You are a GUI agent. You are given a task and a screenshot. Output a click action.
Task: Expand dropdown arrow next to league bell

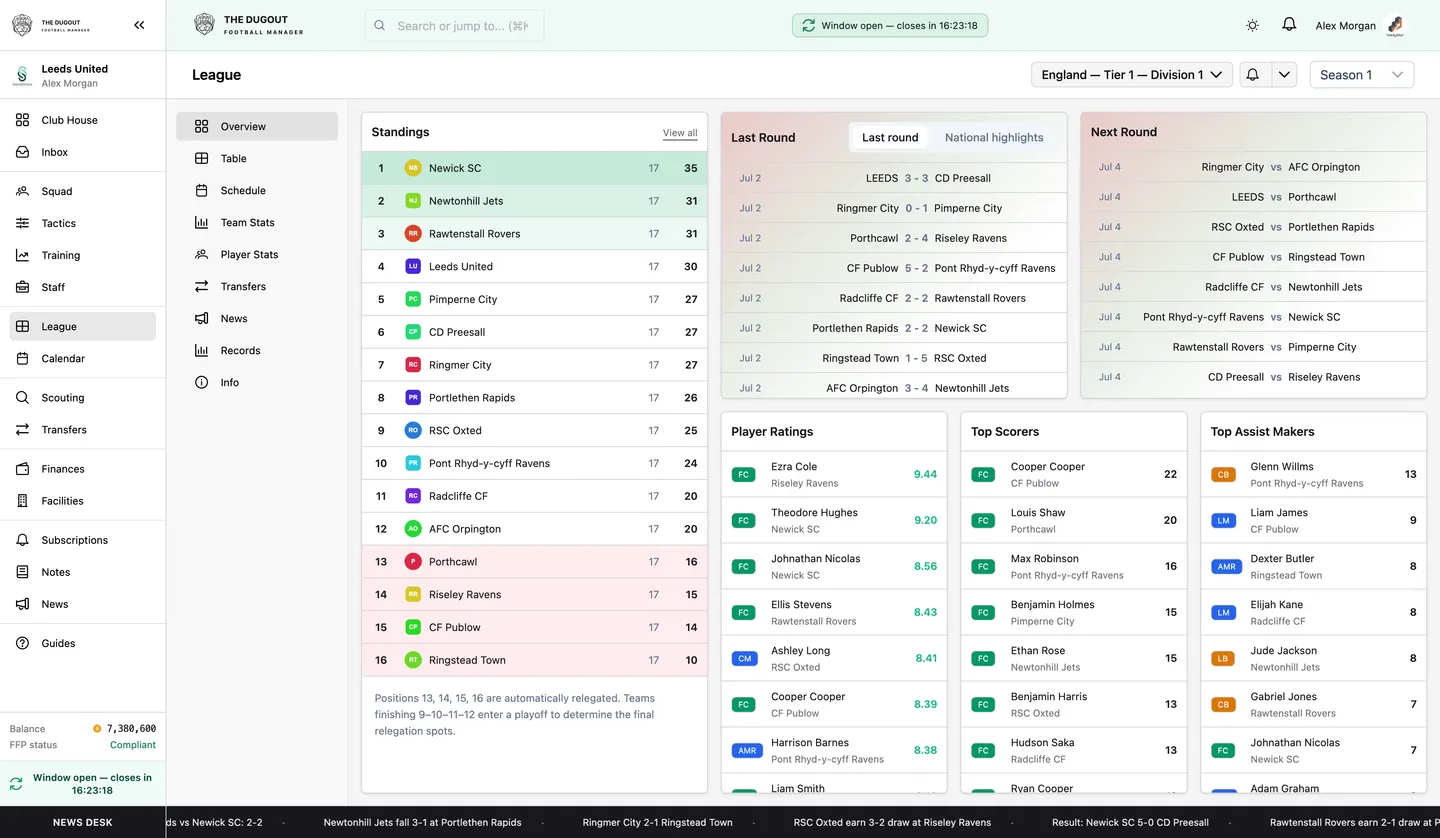pyautogui.click(x=1284, y=75)
